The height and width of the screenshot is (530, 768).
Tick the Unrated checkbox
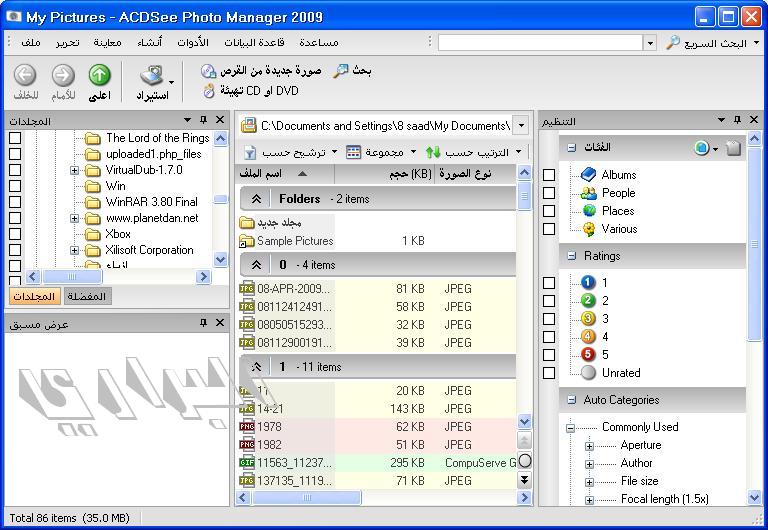click(549, 373)
